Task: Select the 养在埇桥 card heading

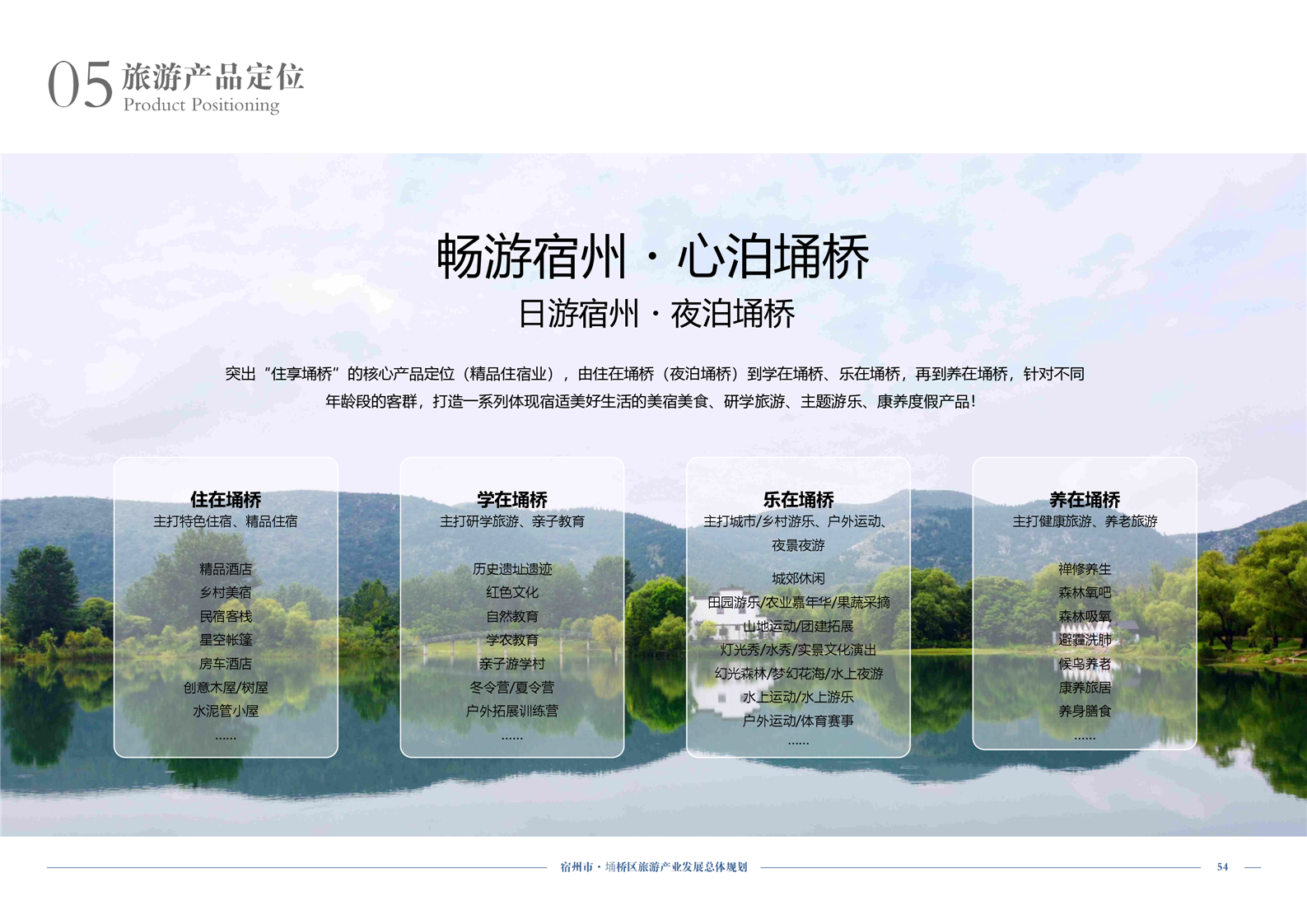Action: point(1084,499)
